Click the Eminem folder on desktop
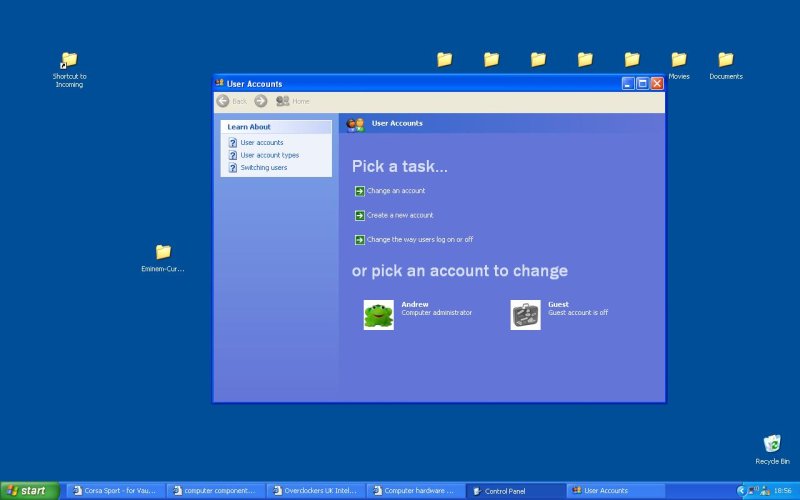The height and width of the screenshot is (500, 800). tap(163, 252)
